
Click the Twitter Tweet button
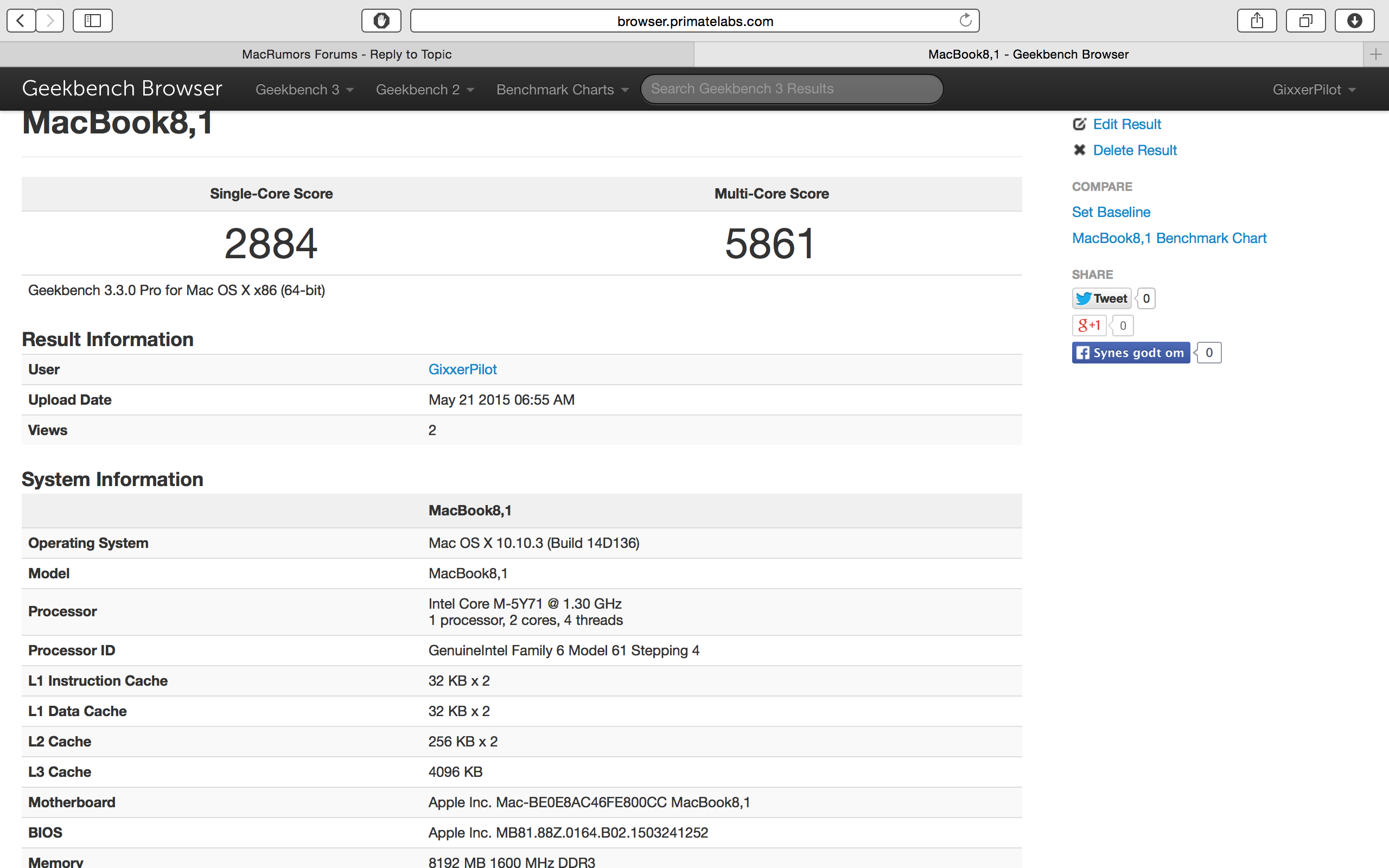click(x=1101, y=298)
